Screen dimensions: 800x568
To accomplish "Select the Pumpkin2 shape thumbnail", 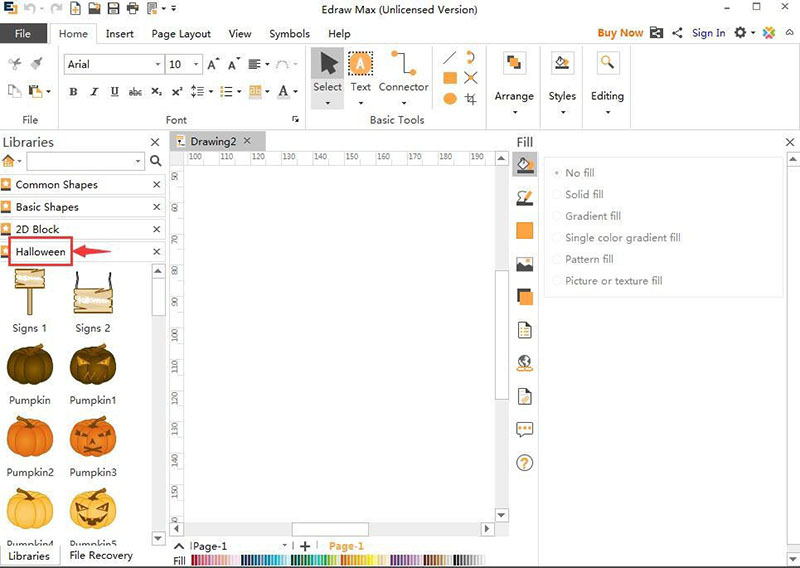I will point(30,438).
